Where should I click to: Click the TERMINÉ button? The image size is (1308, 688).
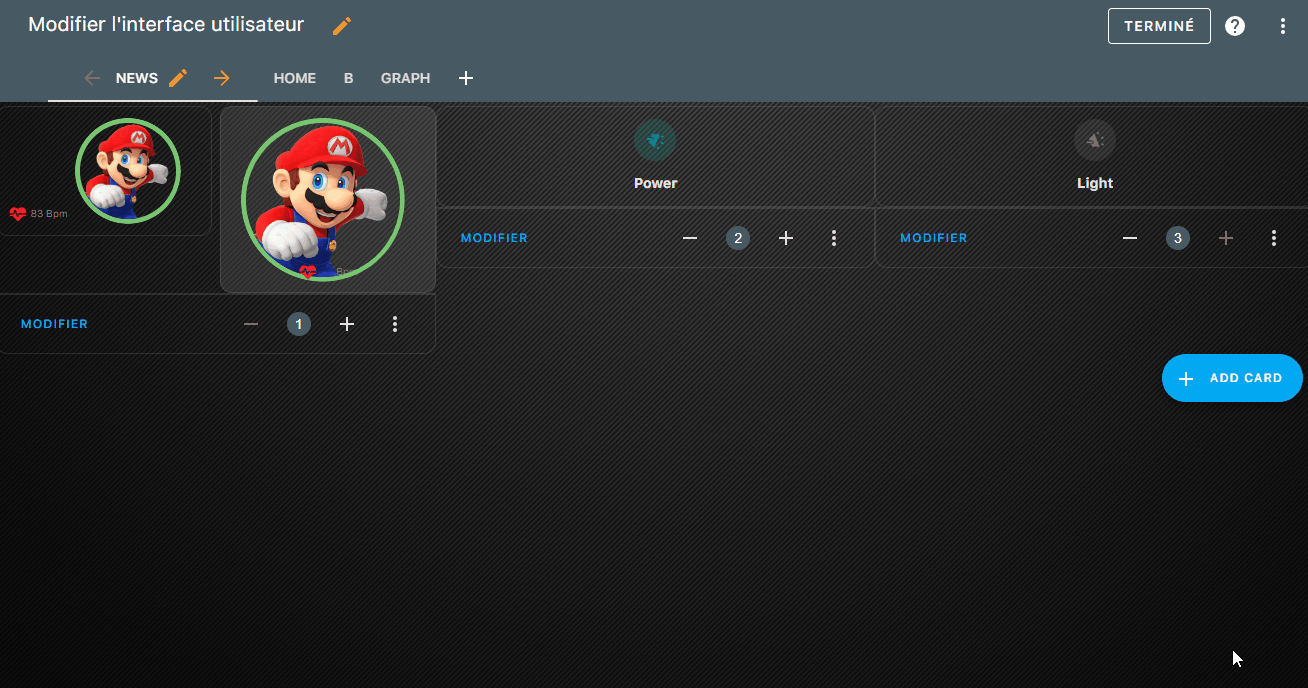click(1159, 26)
